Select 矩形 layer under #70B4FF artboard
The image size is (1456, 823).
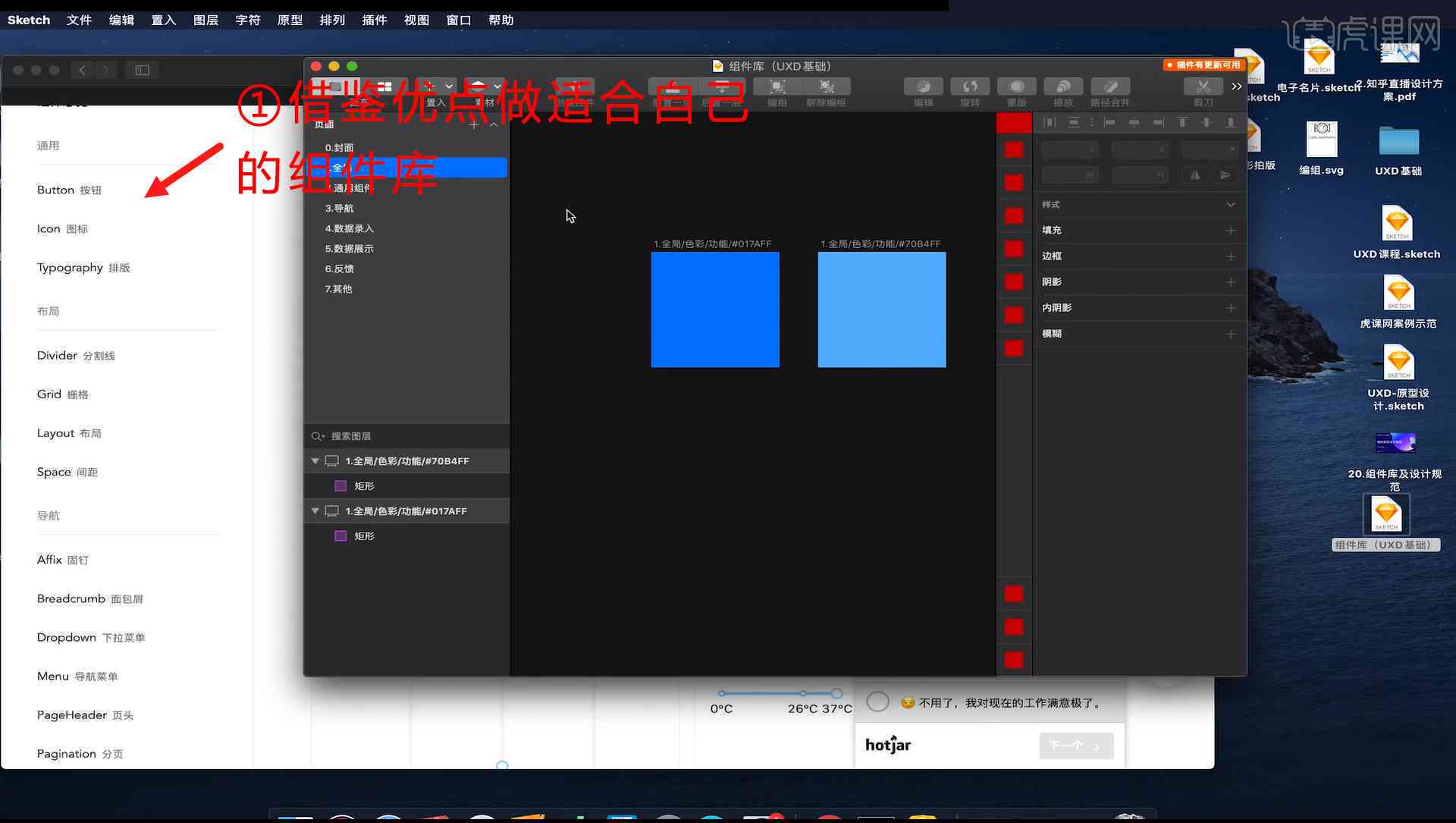point(406,485)
